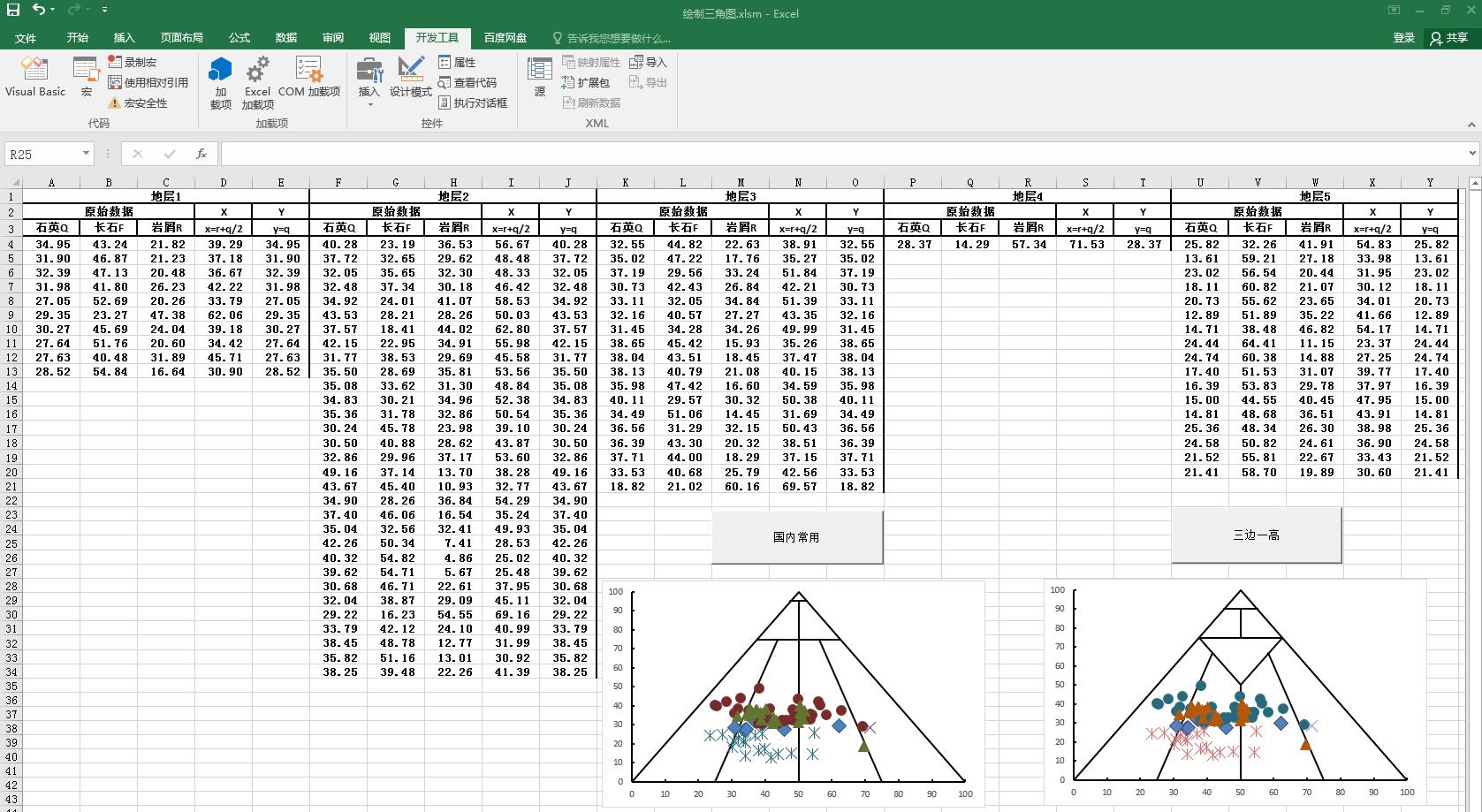Click Refresh Data (刷新数据)
Image resolution: width=1482 pixels, height=812 pixels.
[x=591, y=102]
